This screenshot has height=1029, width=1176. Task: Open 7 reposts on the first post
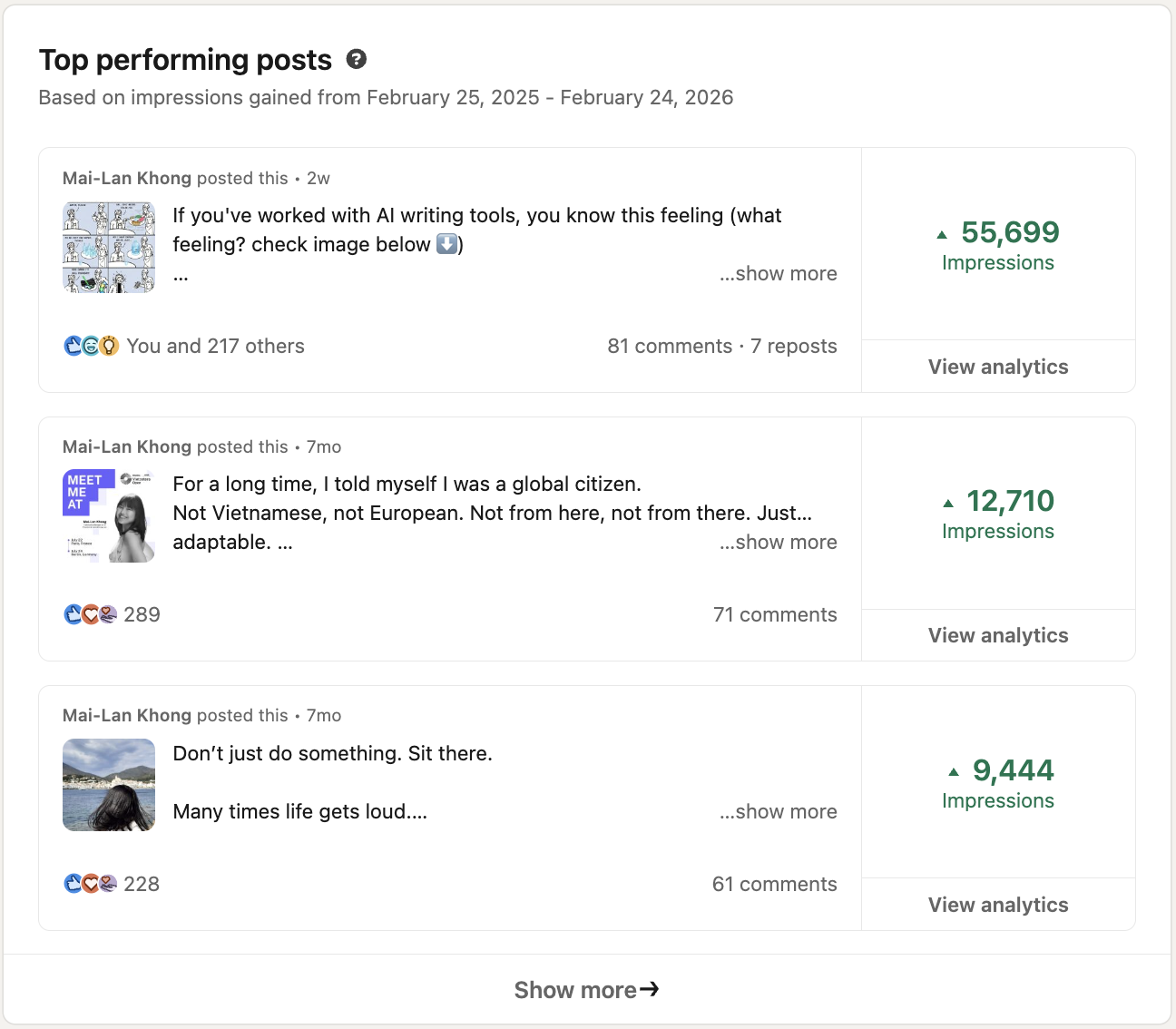pyautogui.click(x=794, y=346)
